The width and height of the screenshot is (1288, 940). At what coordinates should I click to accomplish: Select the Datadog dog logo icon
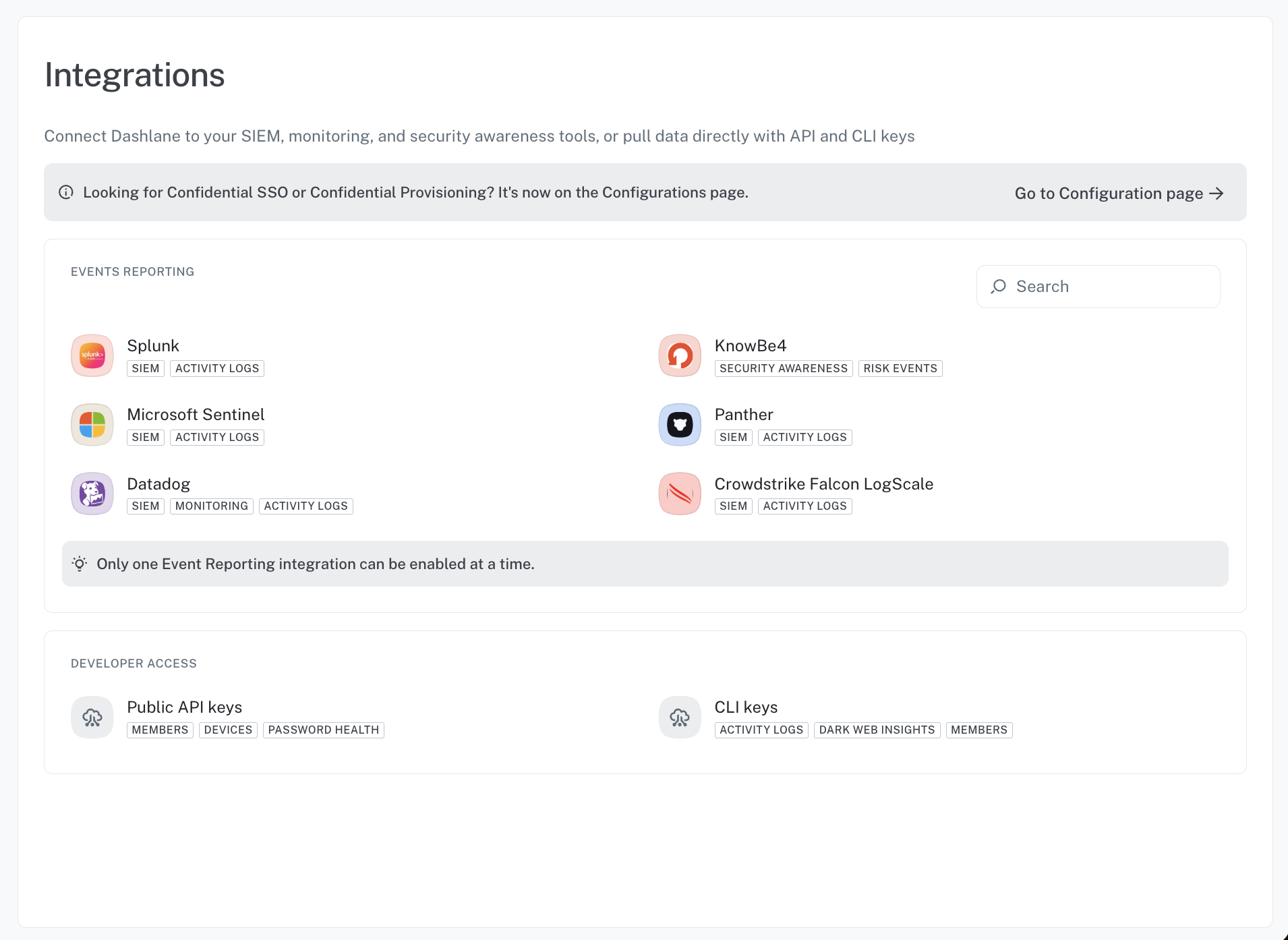[x=92, y=494]
